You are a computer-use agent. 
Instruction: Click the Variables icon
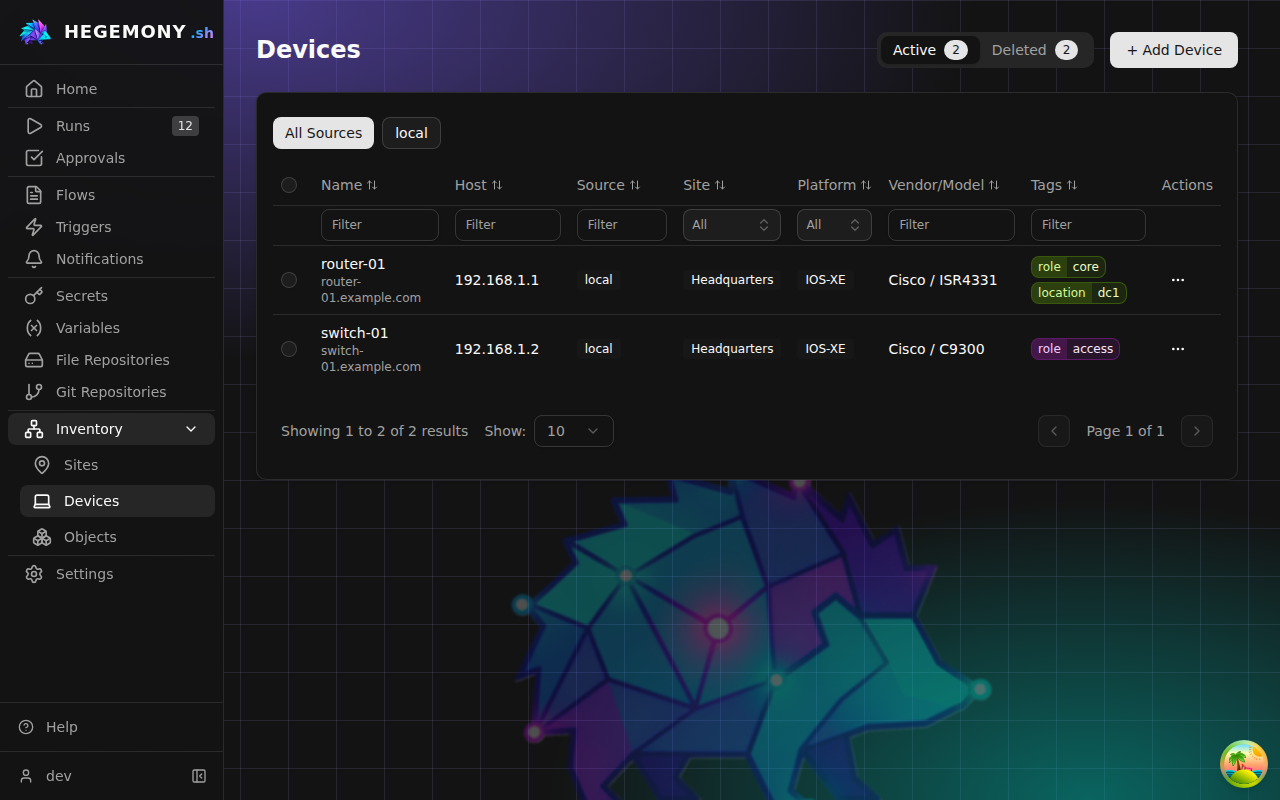(x=34, y=328)
